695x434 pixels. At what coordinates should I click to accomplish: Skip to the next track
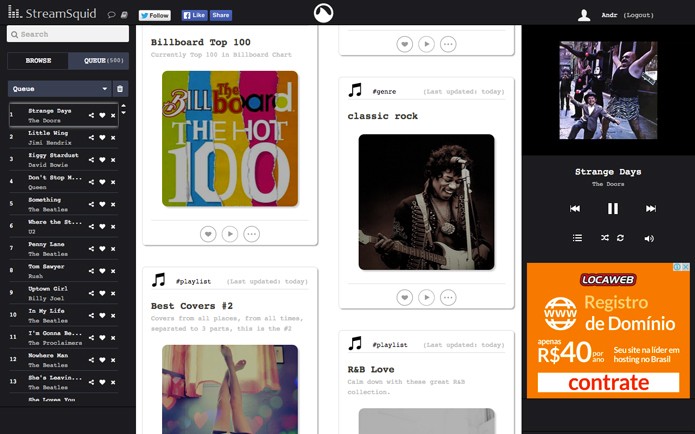(651, 208)
